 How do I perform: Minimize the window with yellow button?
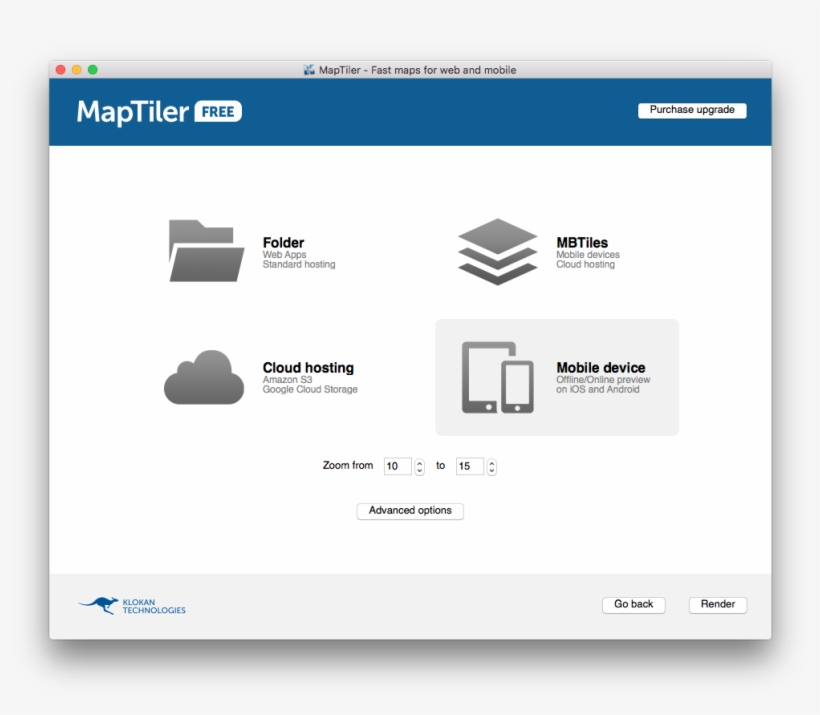(76, 70)
